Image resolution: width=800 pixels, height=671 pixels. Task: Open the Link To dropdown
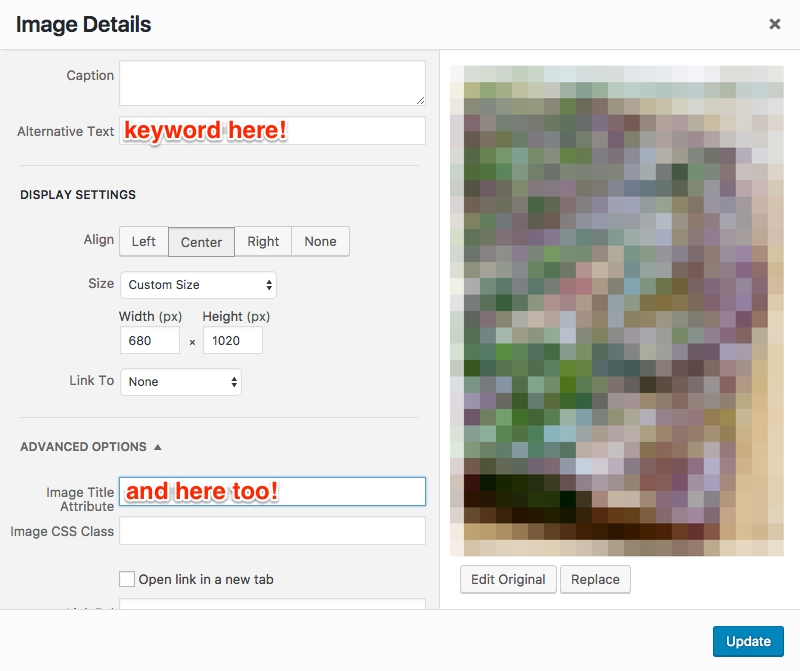[180, 381]
